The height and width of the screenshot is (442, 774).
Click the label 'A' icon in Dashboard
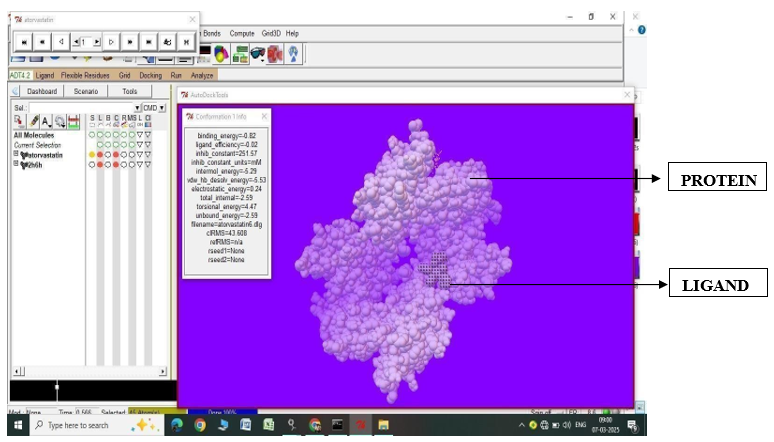pyautogui.click(x=46, y=121)
